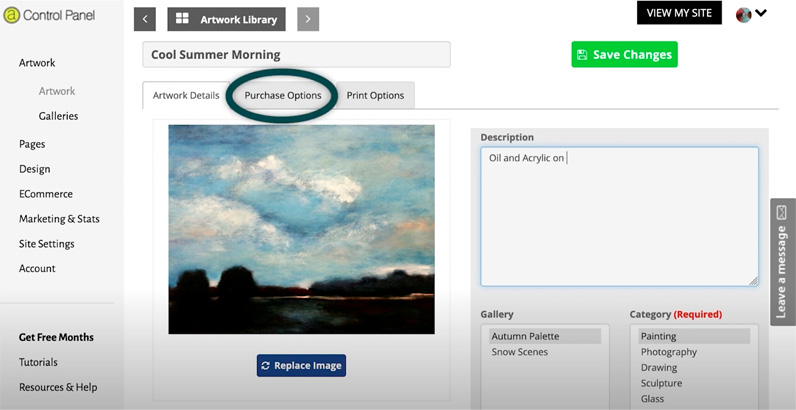Select the Artwork Details tab

point(185,96)
